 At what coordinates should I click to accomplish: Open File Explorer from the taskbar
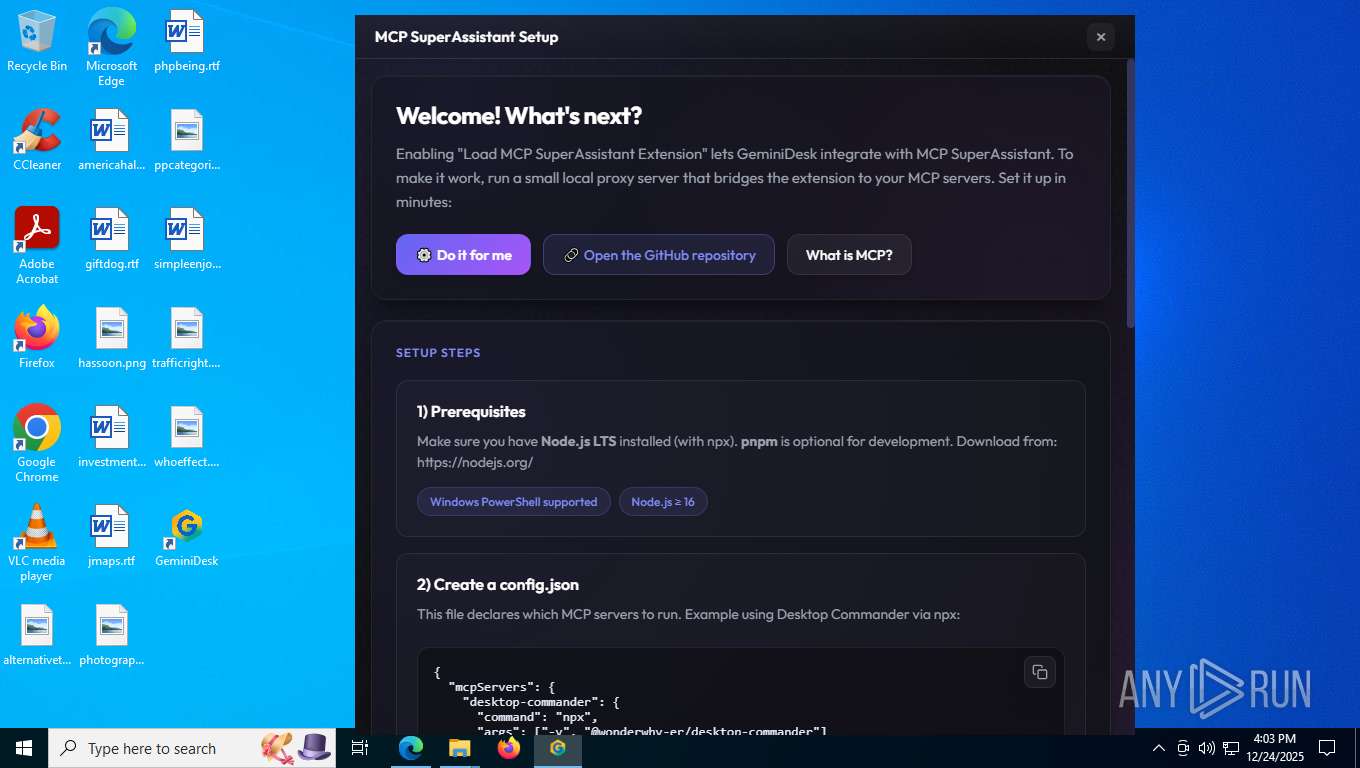pos(459,748)
